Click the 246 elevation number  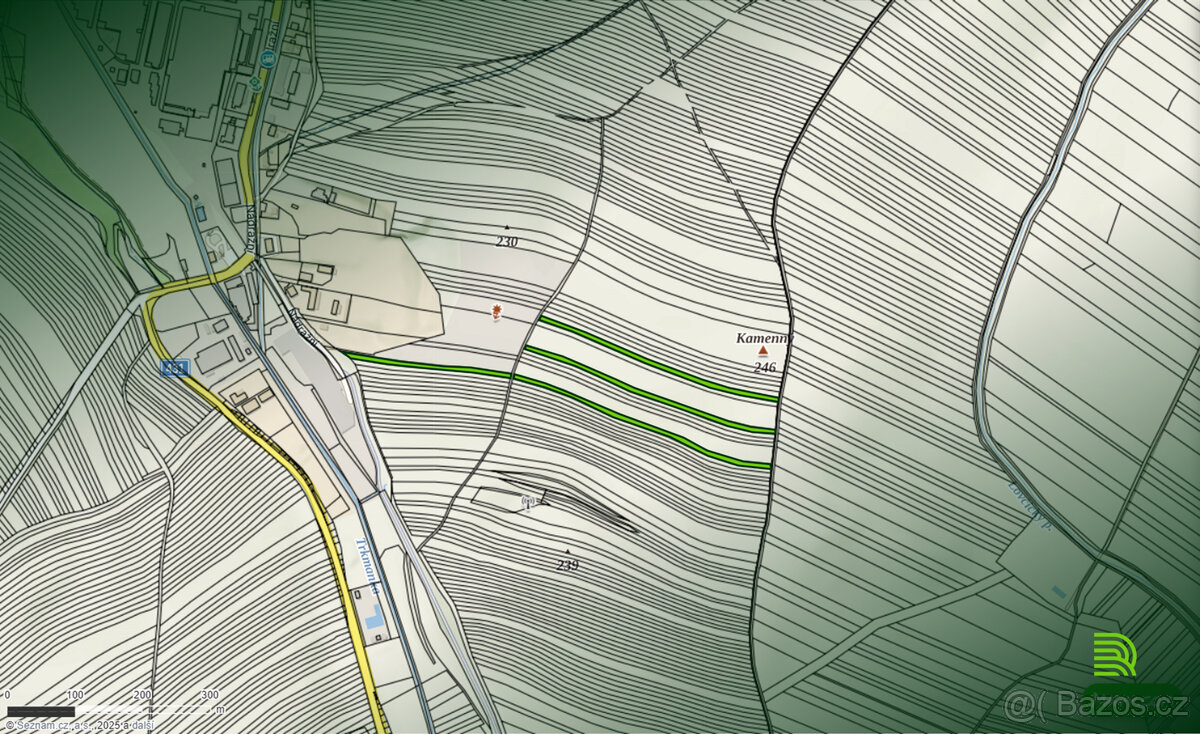pos(765,367)
